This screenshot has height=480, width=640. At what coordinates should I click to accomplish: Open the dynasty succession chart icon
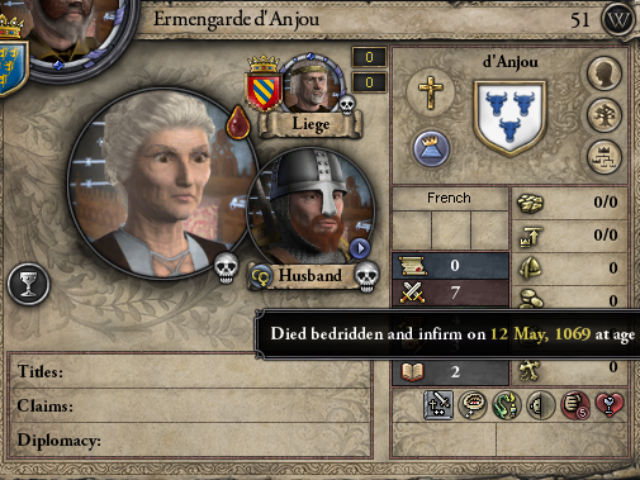[604, 157]
